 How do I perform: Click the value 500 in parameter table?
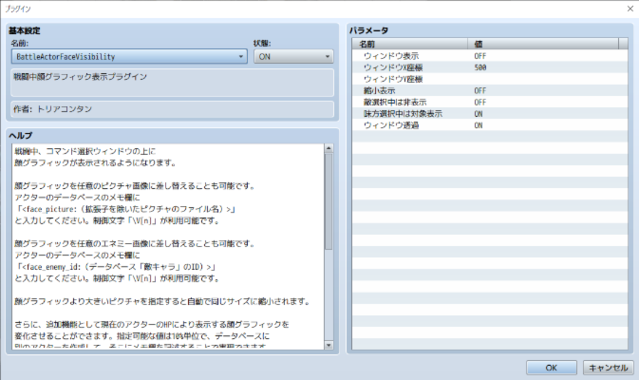480,67
